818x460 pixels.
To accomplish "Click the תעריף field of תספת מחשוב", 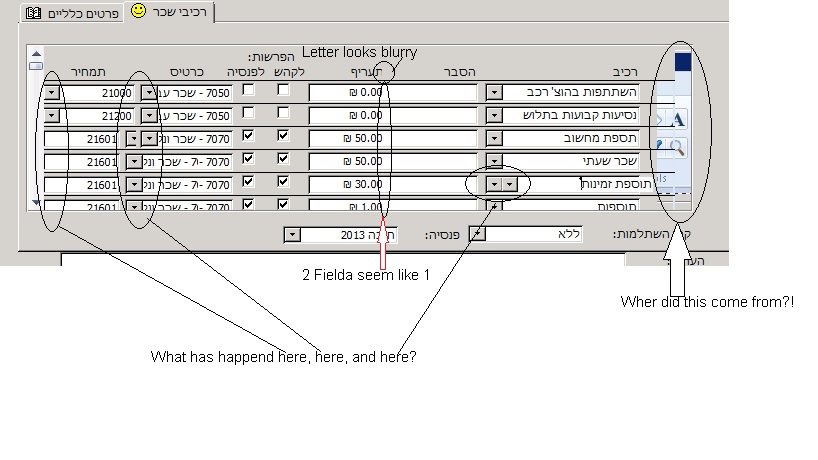I will [347, 139].
